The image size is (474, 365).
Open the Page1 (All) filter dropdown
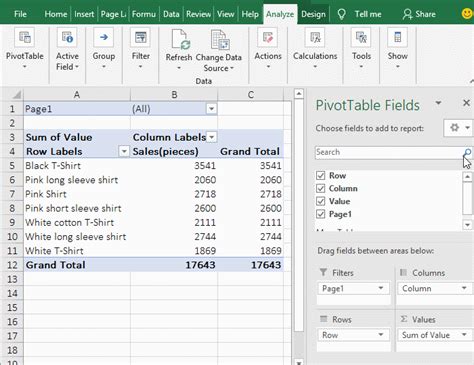(211, 109)
